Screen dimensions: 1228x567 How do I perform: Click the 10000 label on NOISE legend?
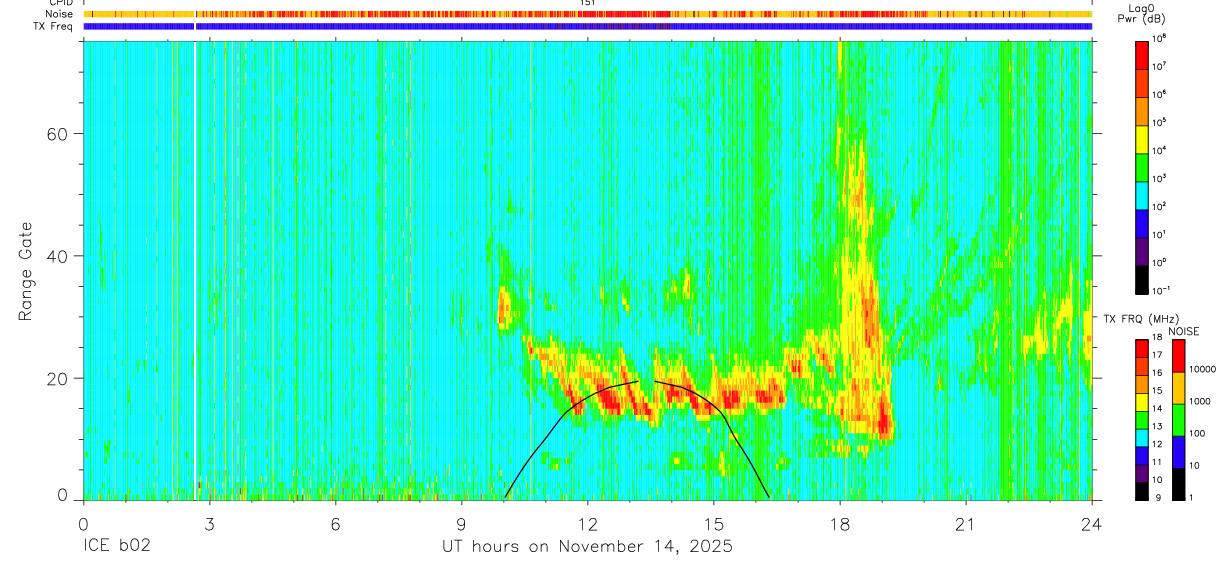(1202, 369)
